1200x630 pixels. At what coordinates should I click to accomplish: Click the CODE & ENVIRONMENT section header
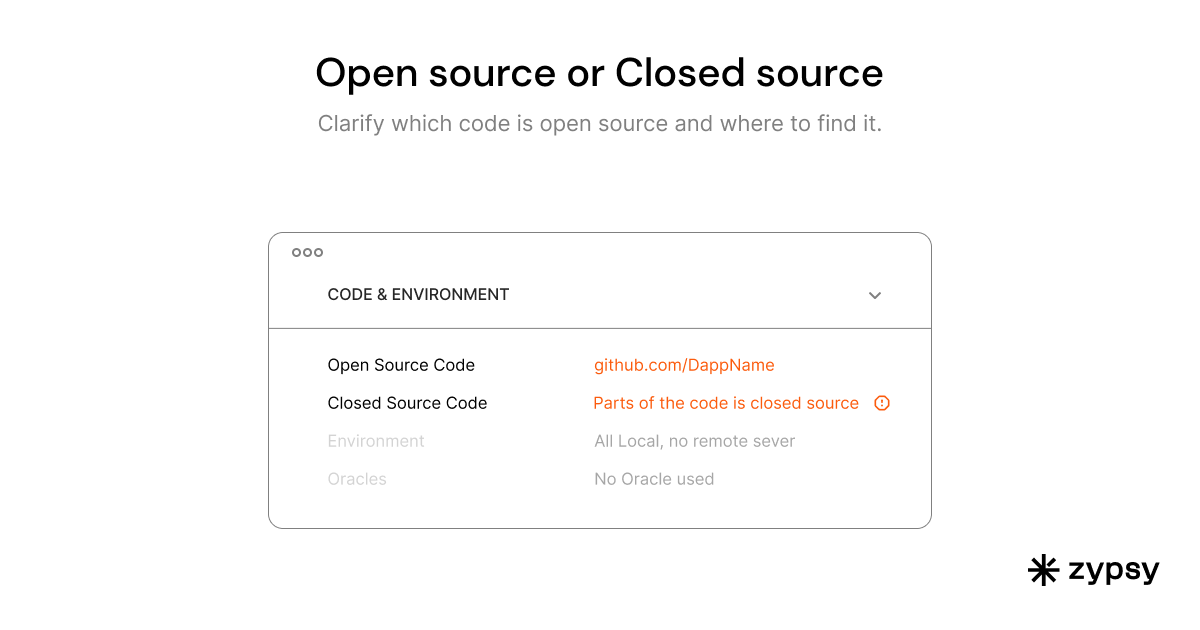[x=418, y=295]
